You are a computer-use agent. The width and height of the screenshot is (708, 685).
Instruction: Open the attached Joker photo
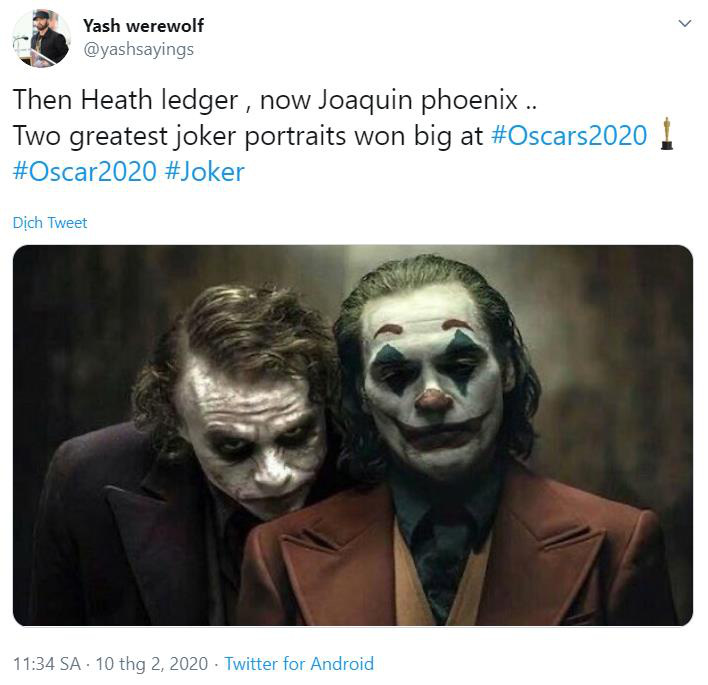353,435
